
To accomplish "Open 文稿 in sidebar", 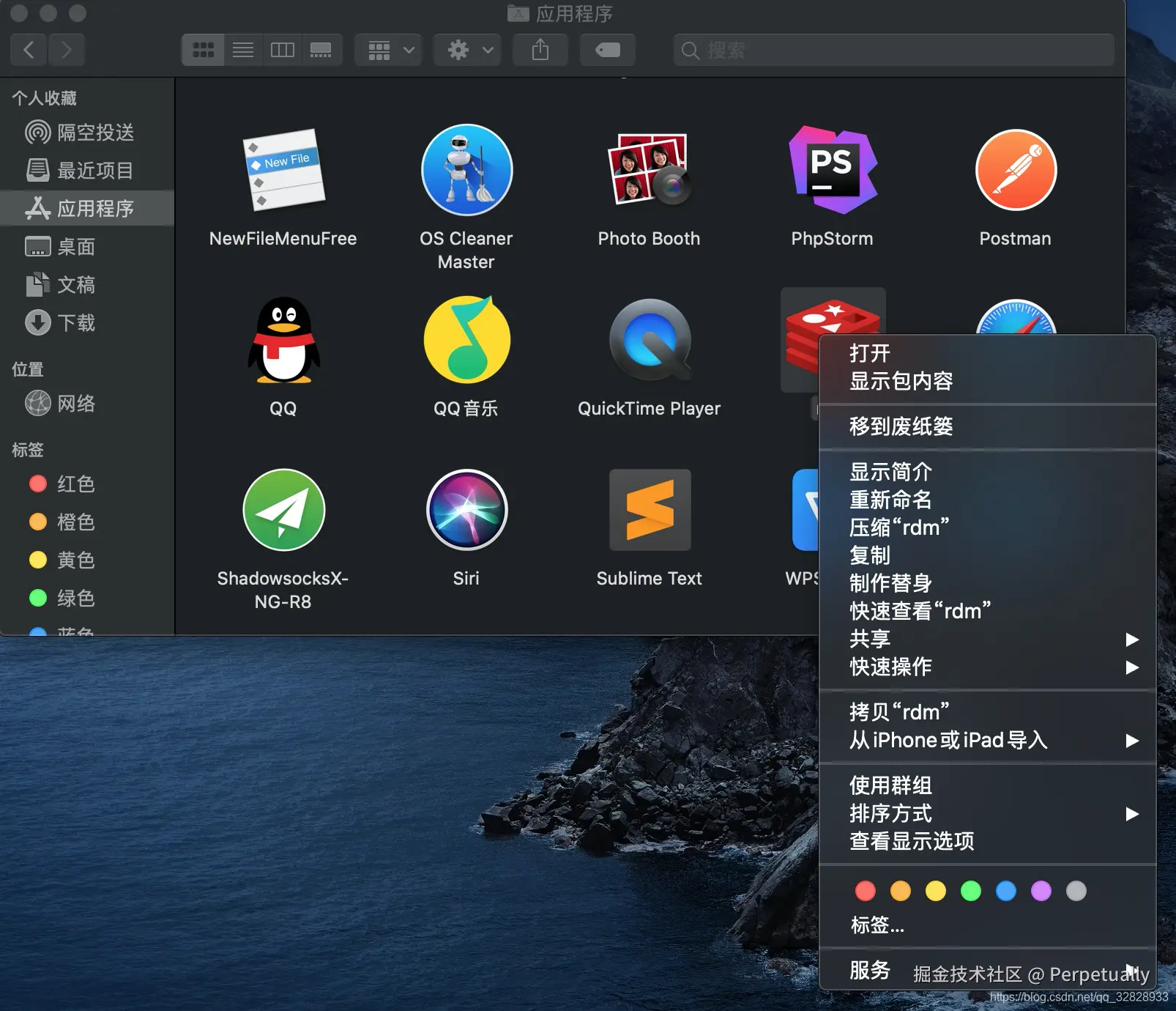I will pyautogui.click(x=87, y=285).
